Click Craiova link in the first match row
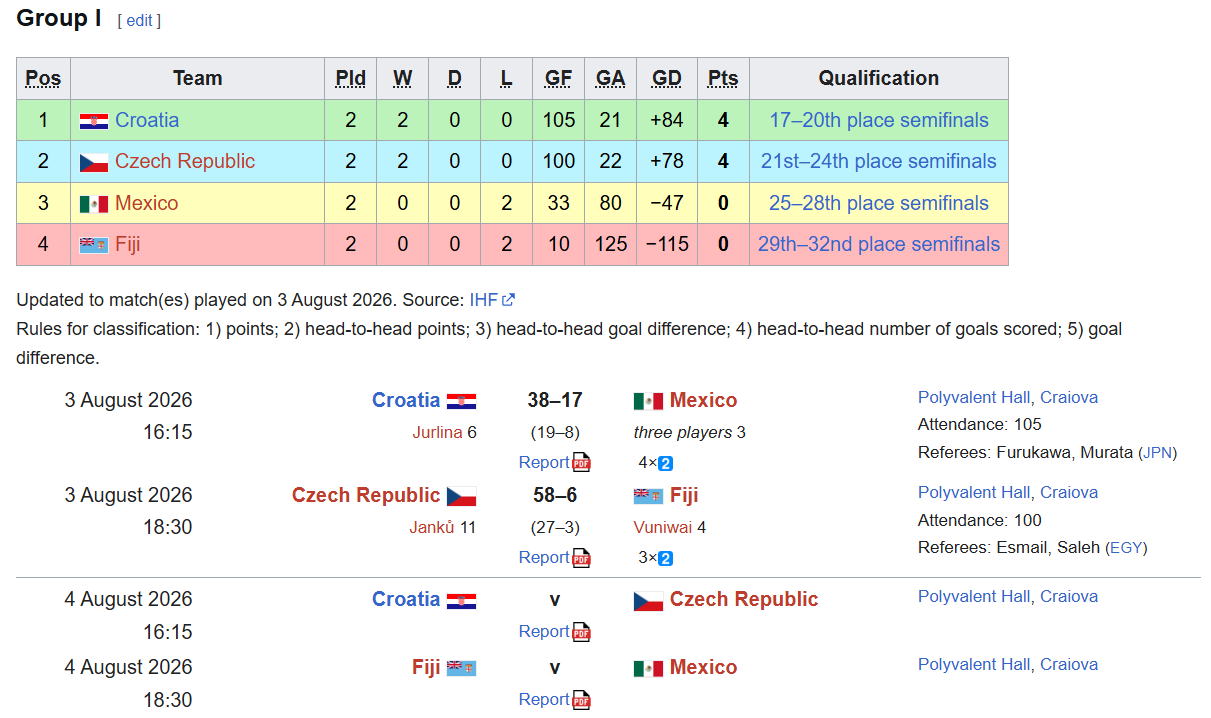The height and width of the screenshot is (718, 1211). pos(1069,397)
